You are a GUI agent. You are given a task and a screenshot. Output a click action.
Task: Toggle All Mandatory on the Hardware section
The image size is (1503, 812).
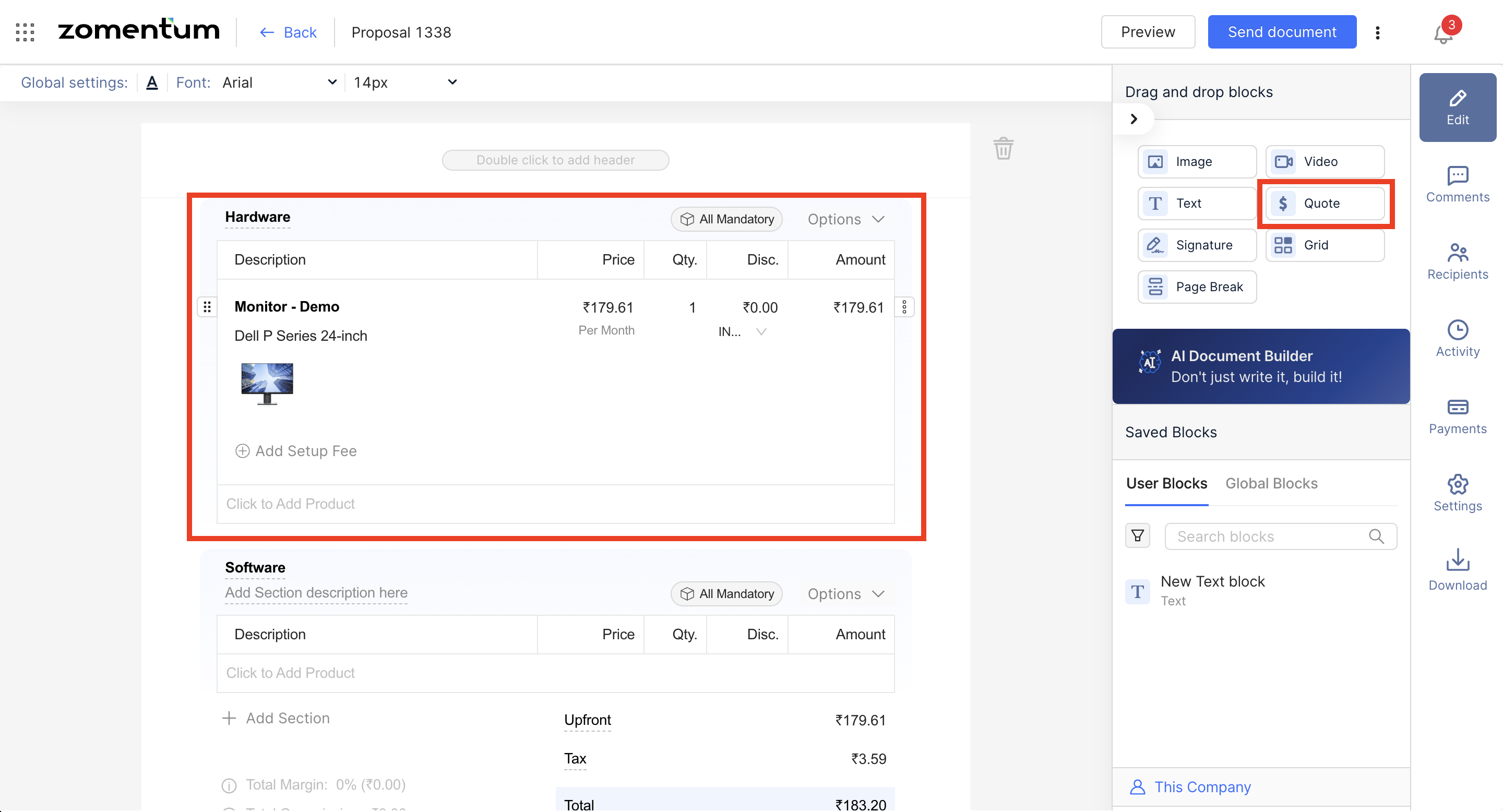[x=726, y=219]
